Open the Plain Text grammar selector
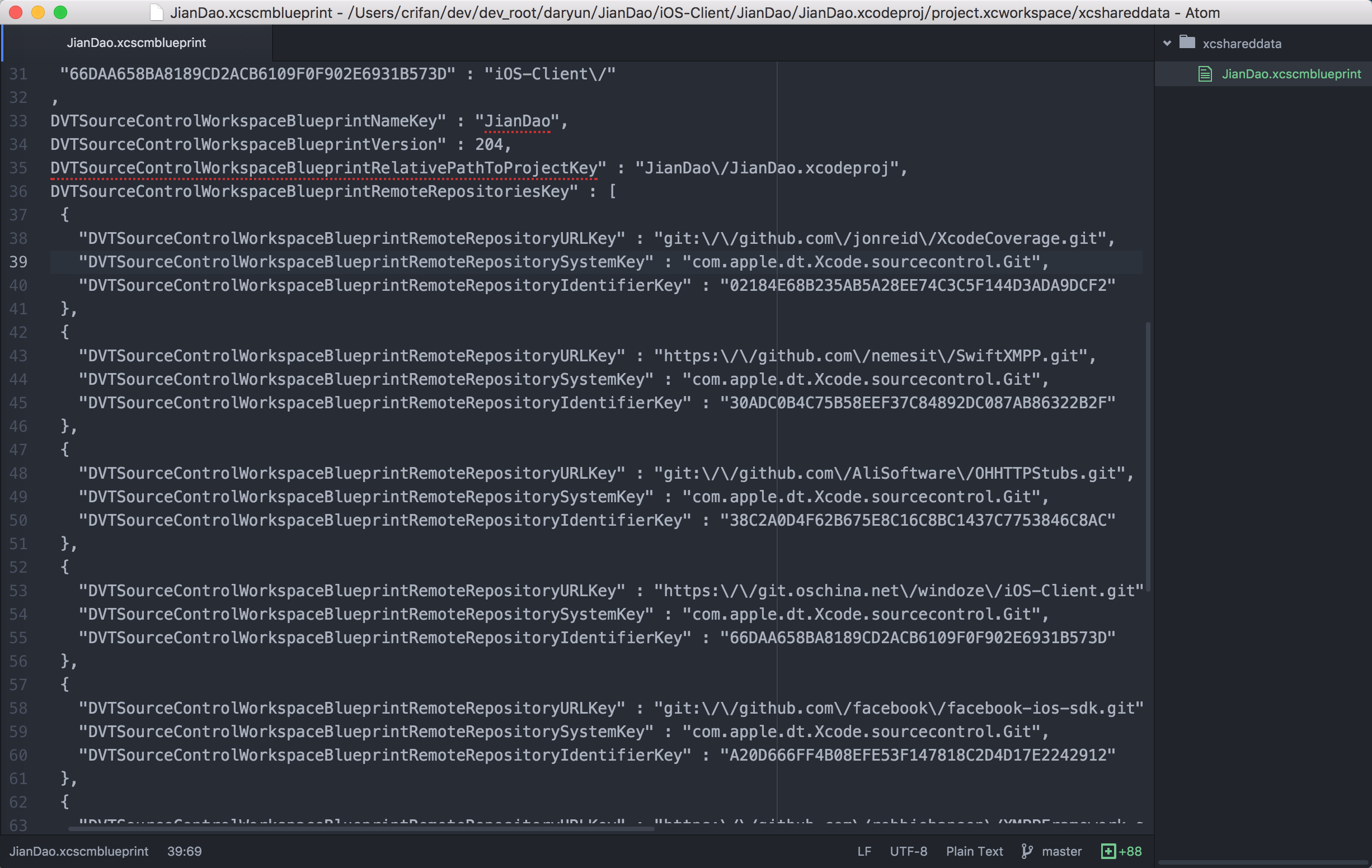1372x868 pixels. point(974,851)
